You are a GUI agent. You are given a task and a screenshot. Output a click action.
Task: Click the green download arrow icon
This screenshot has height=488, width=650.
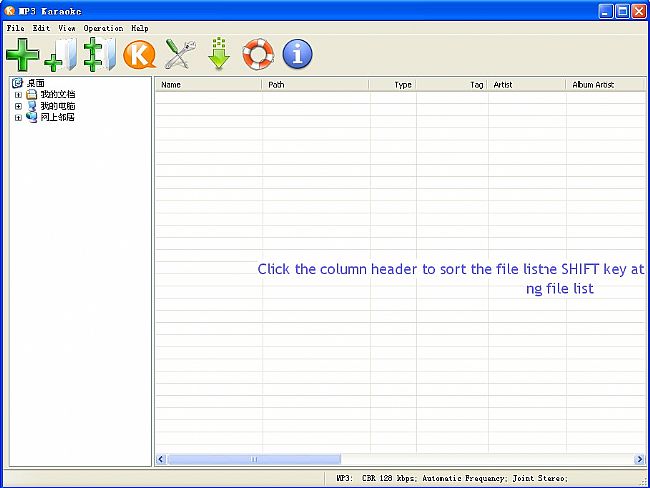(219, 53)
